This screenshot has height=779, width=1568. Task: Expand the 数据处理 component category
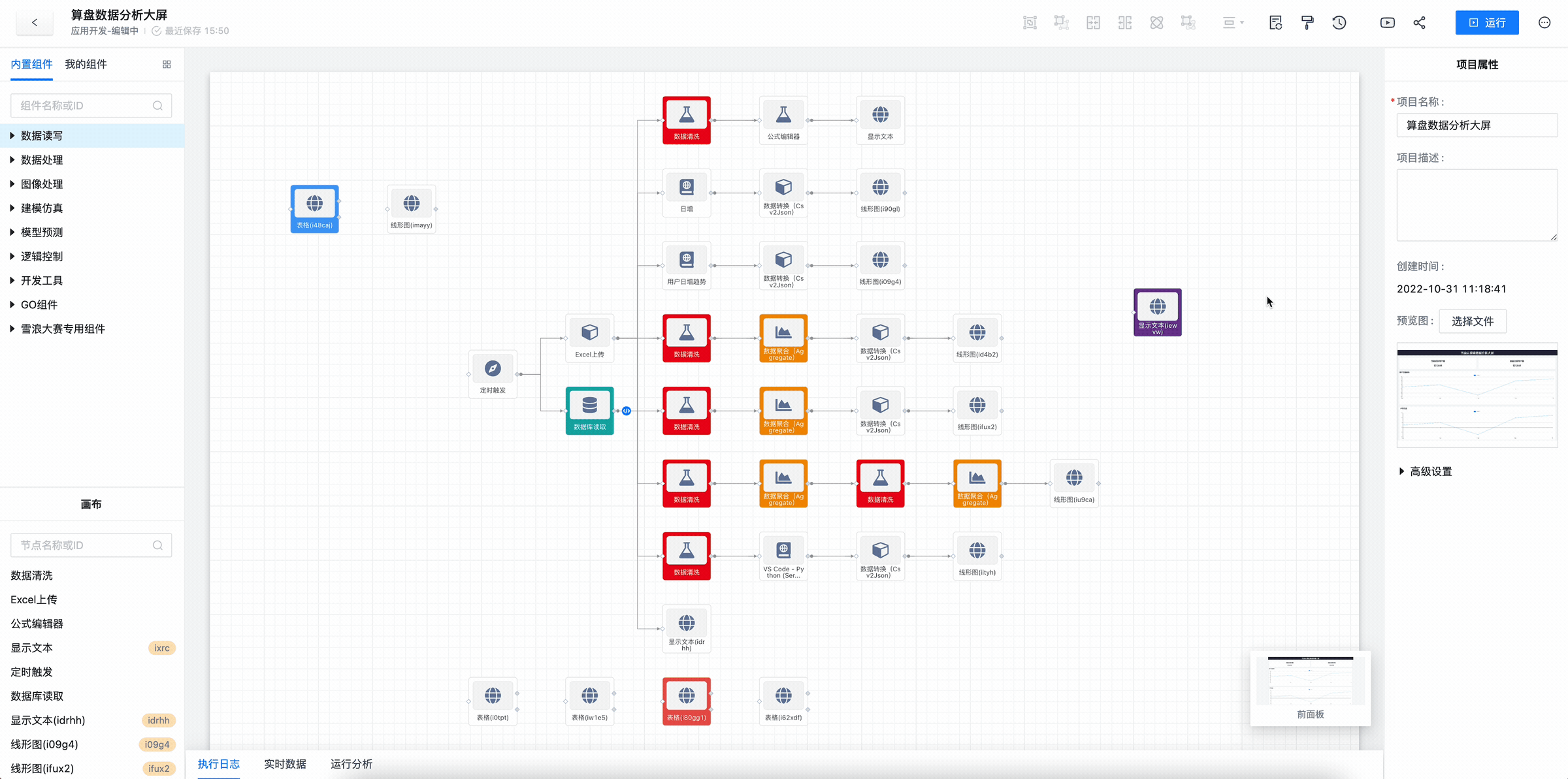coord(42,160)
